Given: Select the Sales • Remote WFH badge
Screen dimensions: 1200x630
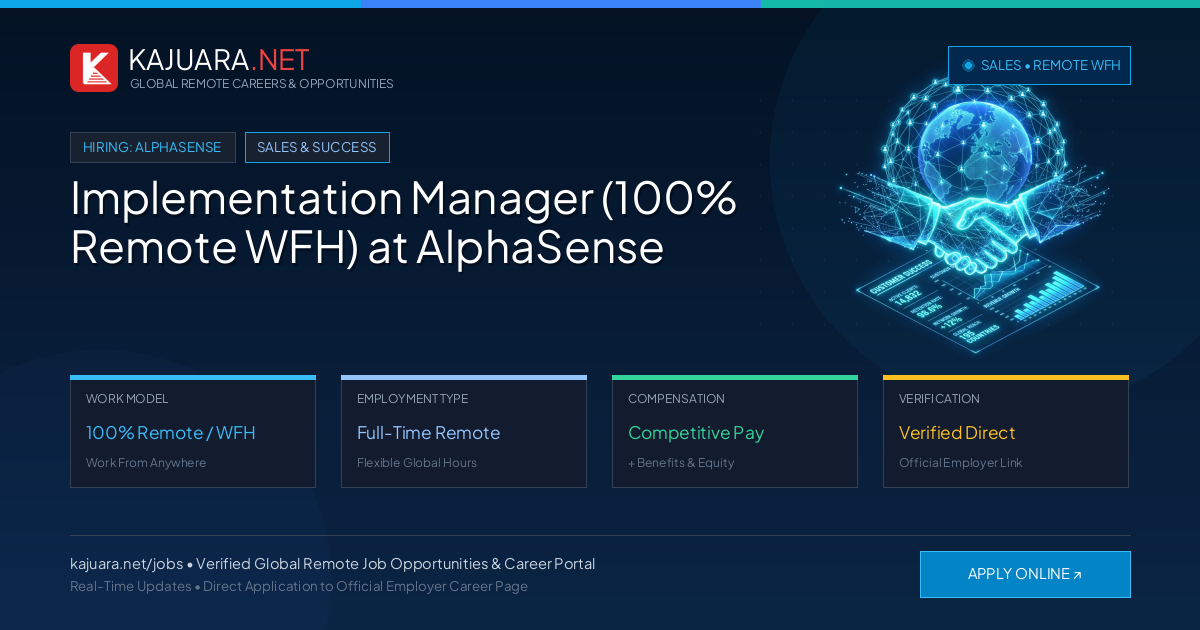Looking at the screenshot, I should (x=1039, y=65).
